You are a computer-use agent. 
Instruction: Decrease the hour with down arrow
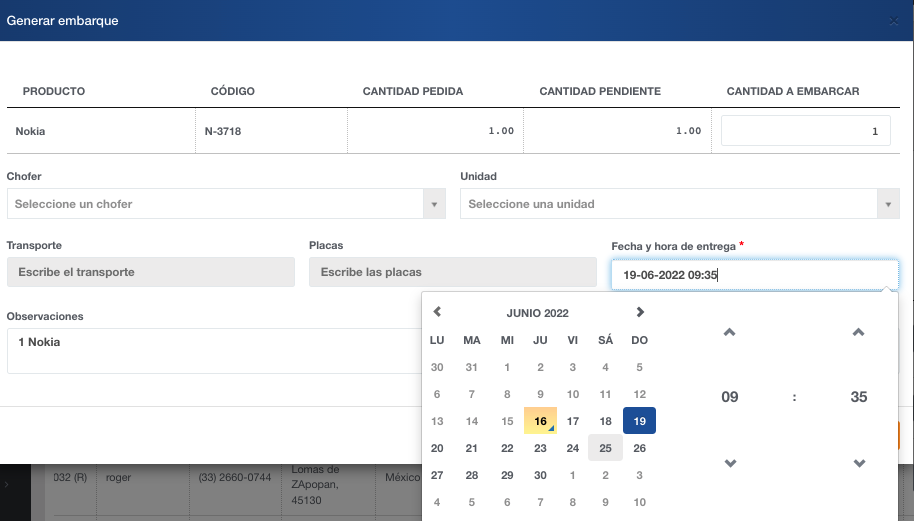(x=730, y=463)
